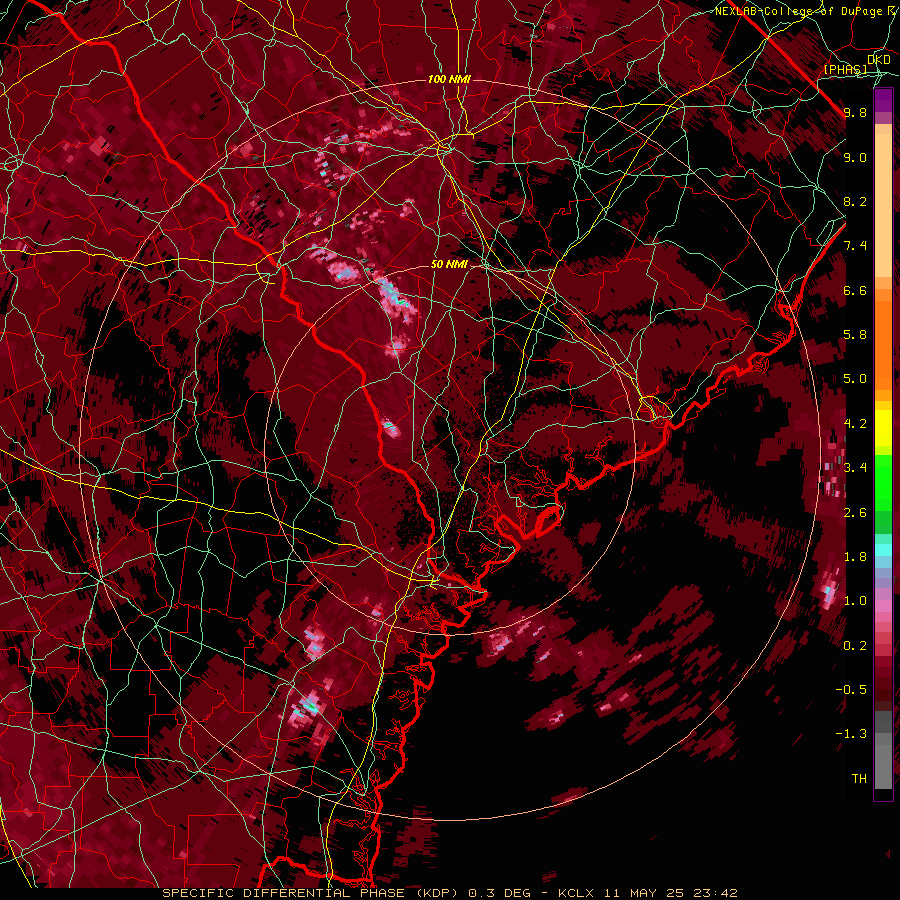This screenshot has width=900, height=900.
Task: Click the 6.6 value on color scale
Action: (855, 290)
